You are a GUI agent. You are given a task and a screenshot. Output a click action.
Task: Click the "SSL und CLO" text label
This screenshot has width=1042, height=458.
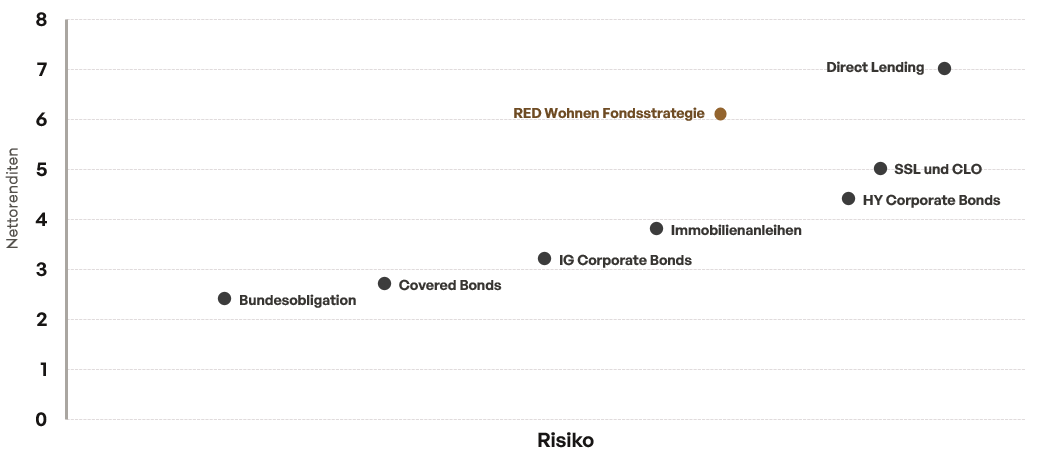pyautogui.click(x=938, y=170)
